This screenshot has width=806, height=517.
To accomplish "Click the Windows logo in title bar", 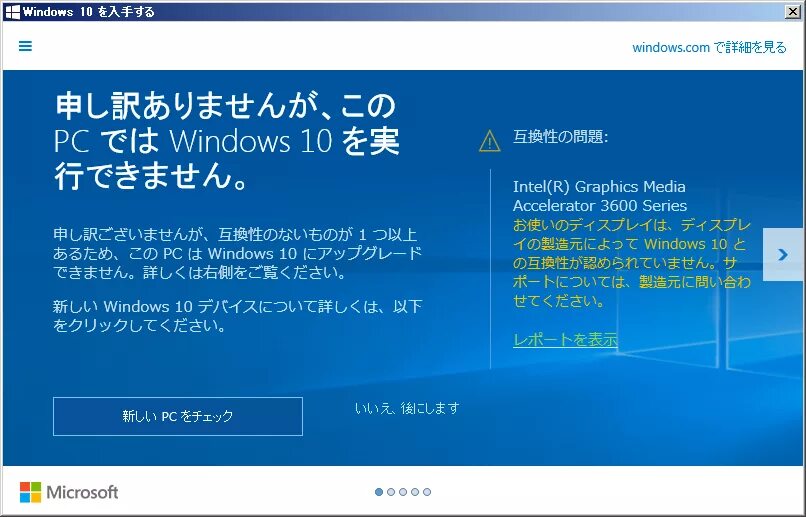I will 12,12.
